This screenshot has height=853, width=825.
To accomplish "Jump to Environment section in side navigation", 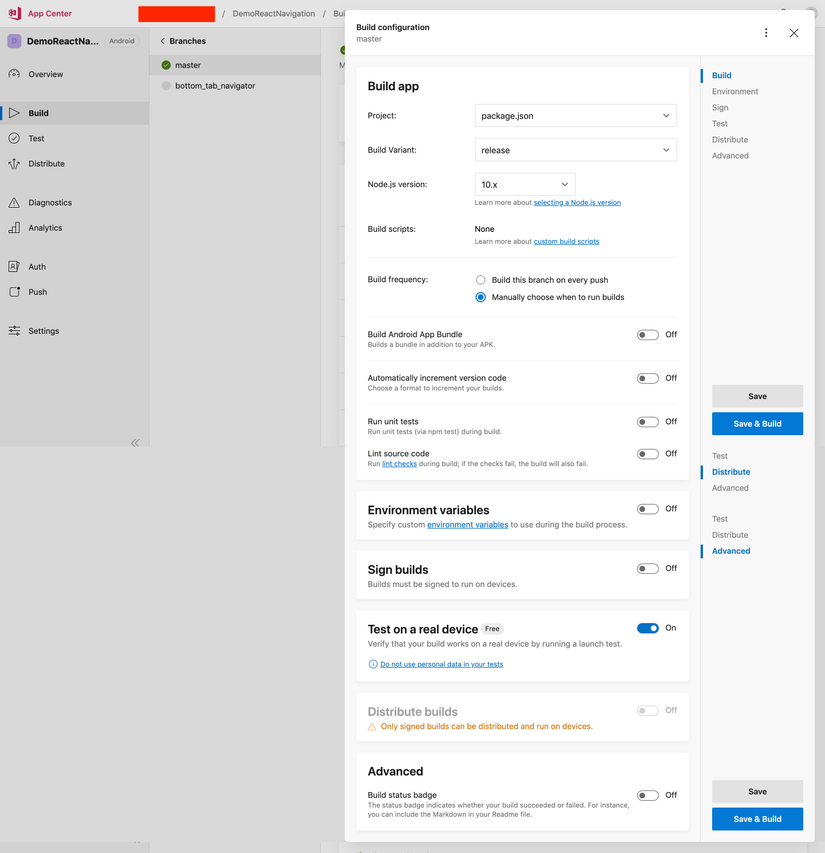I will 735,91.
